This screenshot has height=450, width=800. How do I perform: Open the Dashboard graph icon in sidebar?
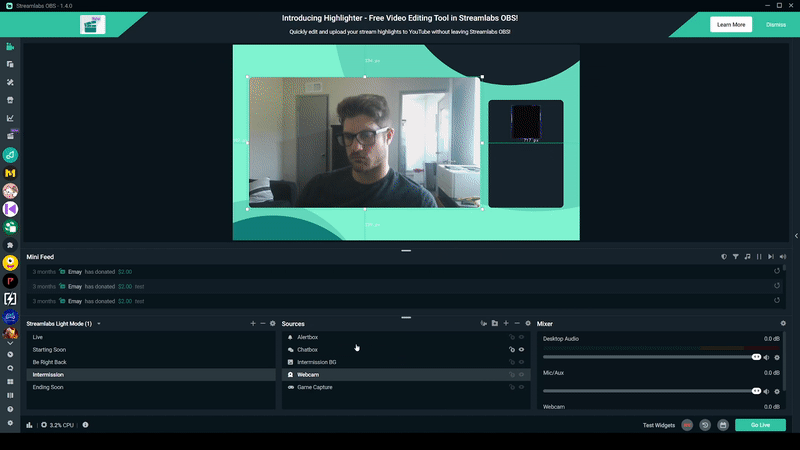tap(10, 118)
